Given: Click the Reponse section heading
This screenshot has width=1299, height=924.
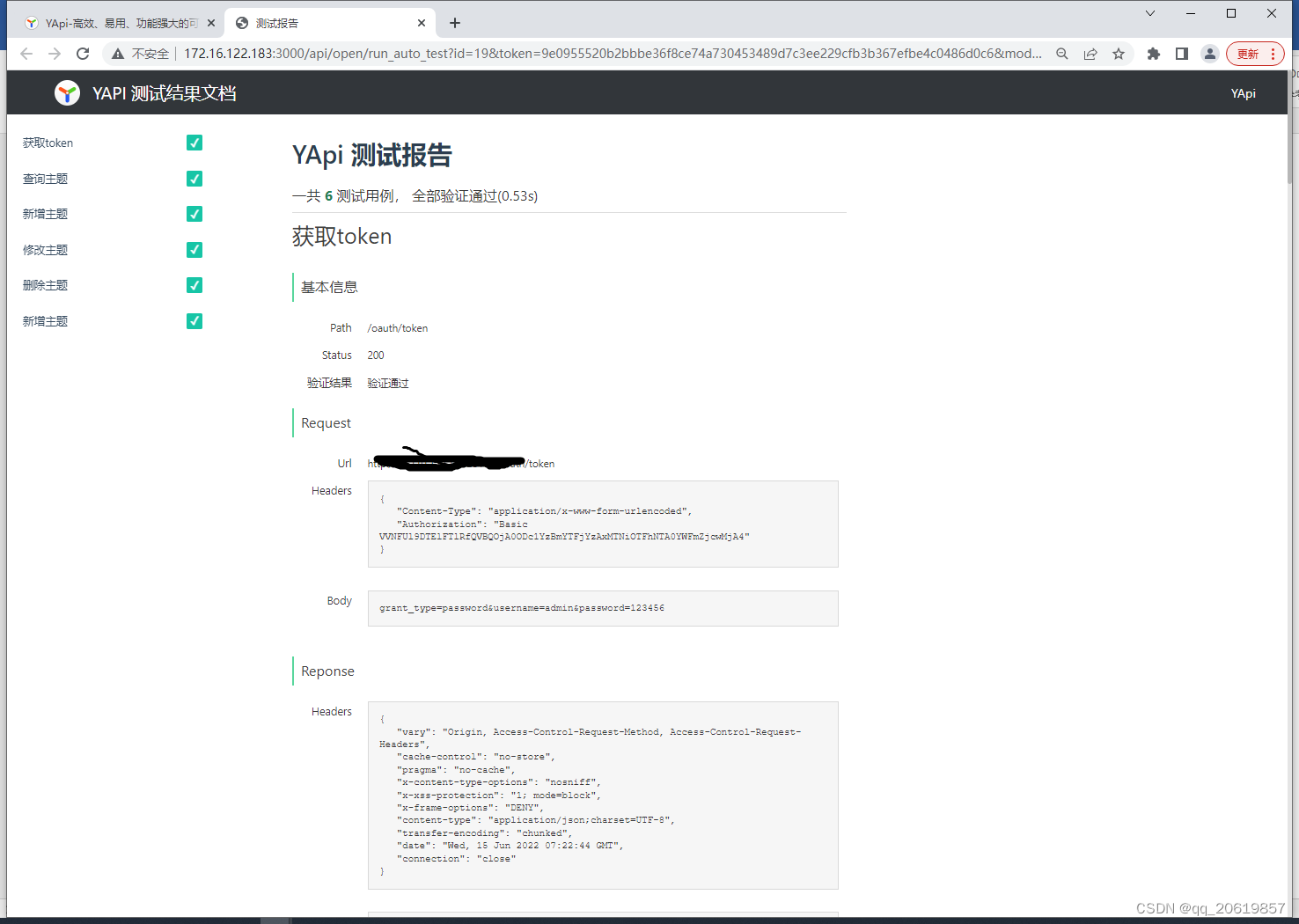Looking at the screenshot, I should click(327, 671).
